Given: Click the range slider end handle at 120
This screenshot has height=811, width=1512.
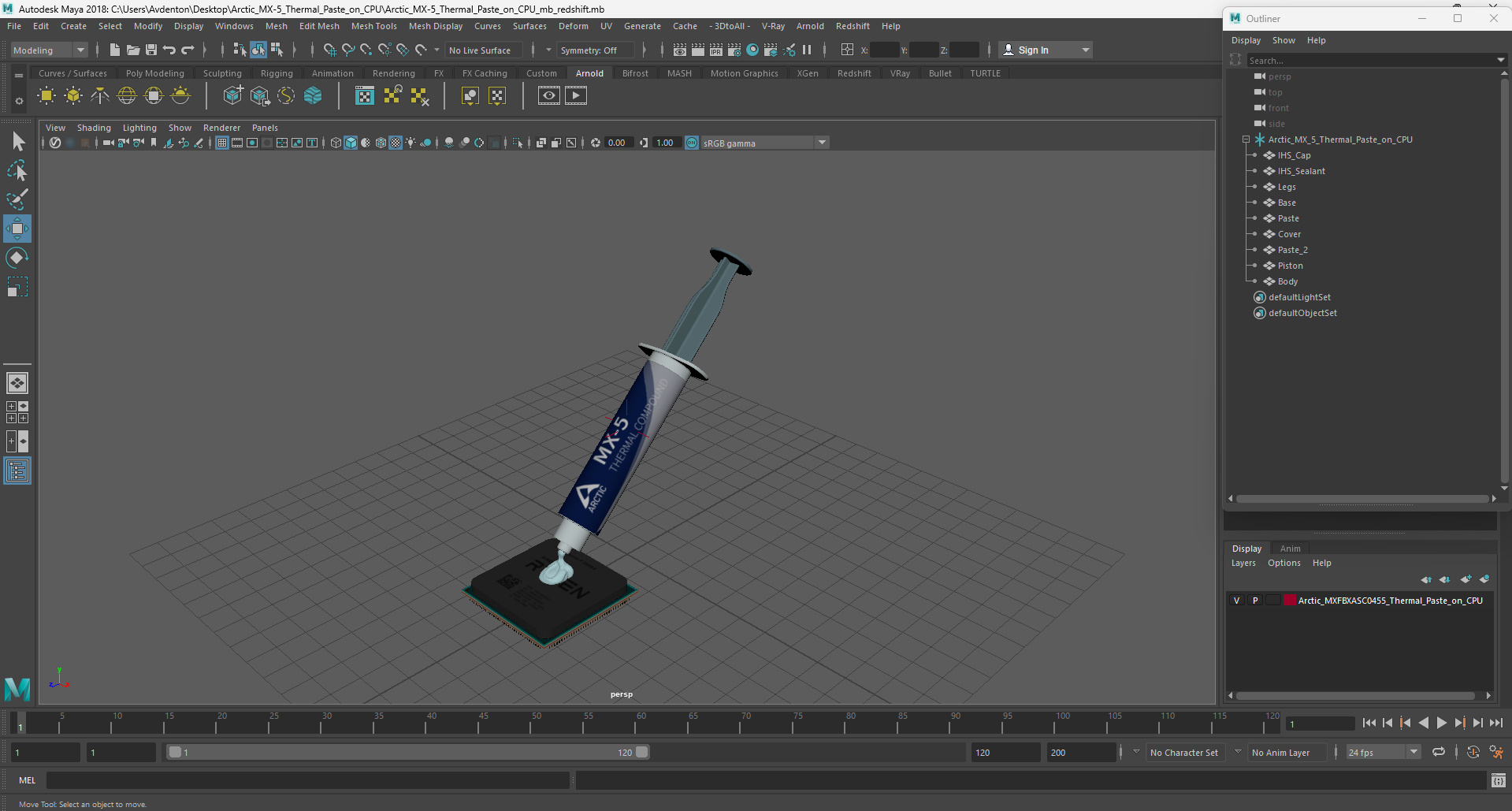Looking at the screenshot, I should pyautogui.click(x=642, y=752).
